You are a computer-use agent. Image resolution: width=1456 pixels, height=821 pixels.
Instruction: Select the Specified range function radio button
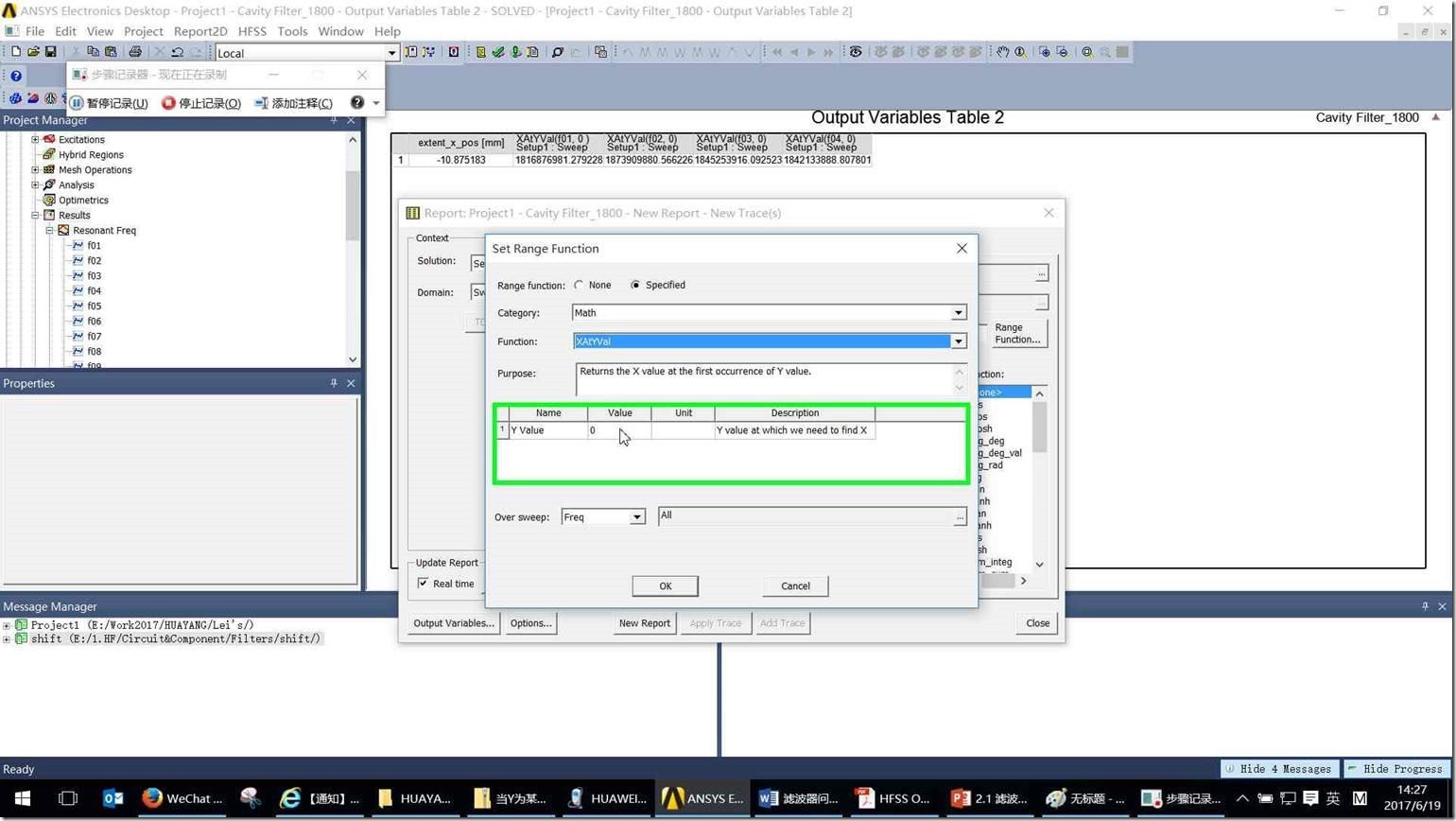click(x=635, y=285)
